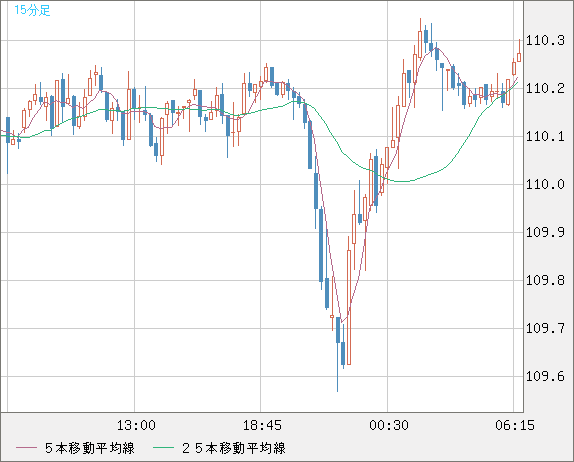Image resolution: width=574 pixels, height=462 pixels.
Task: Click the 06:15 time axis label
Action: (515, 425)
